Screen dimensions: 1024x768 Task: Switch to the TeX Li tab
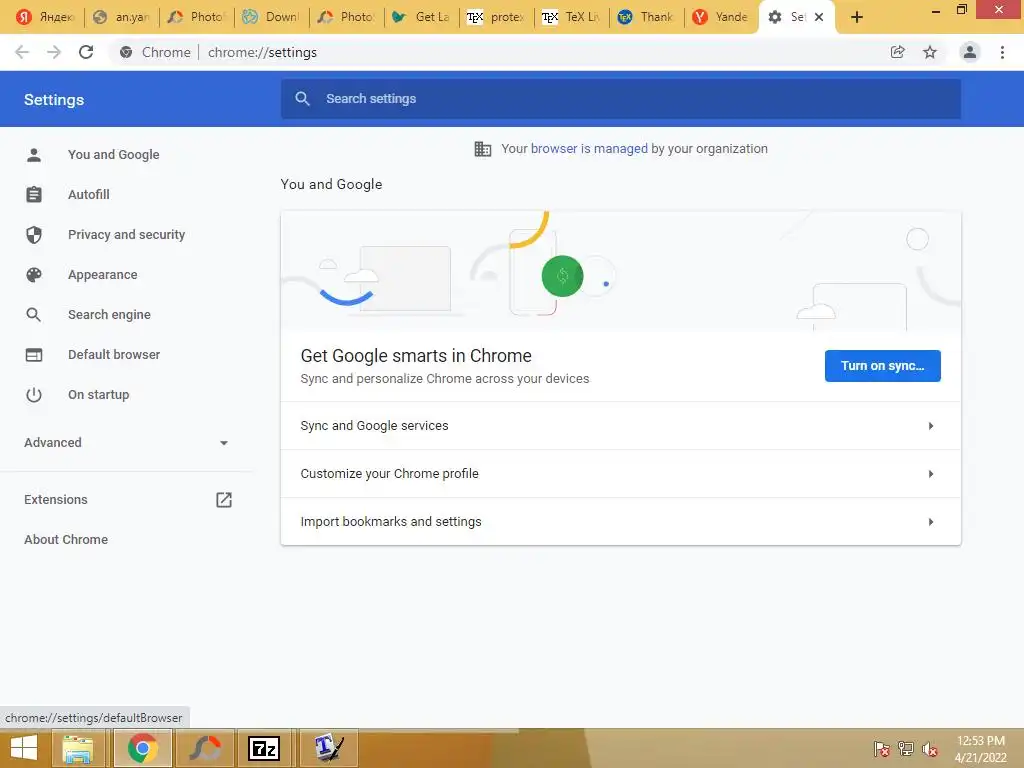click(572, 17)
